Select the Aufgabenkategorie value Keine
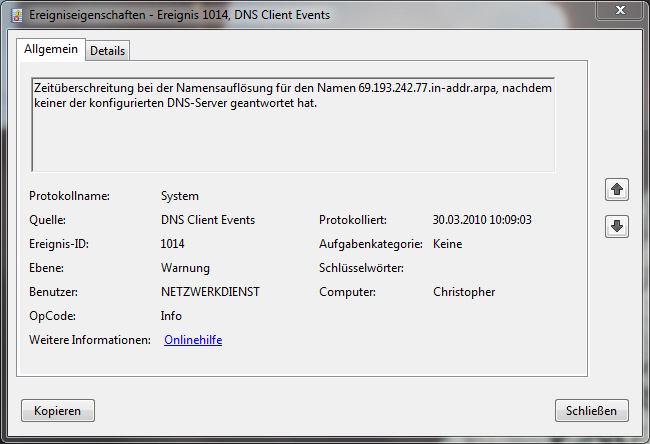Viewport: 650px width, 444px height. pos(447,244)
